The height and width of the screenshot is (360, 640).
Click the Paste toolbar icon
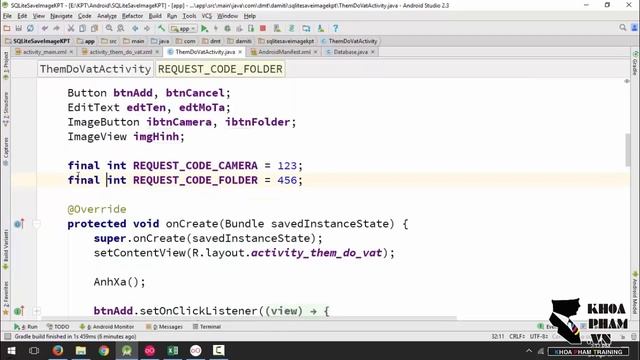tap(94, 28)
